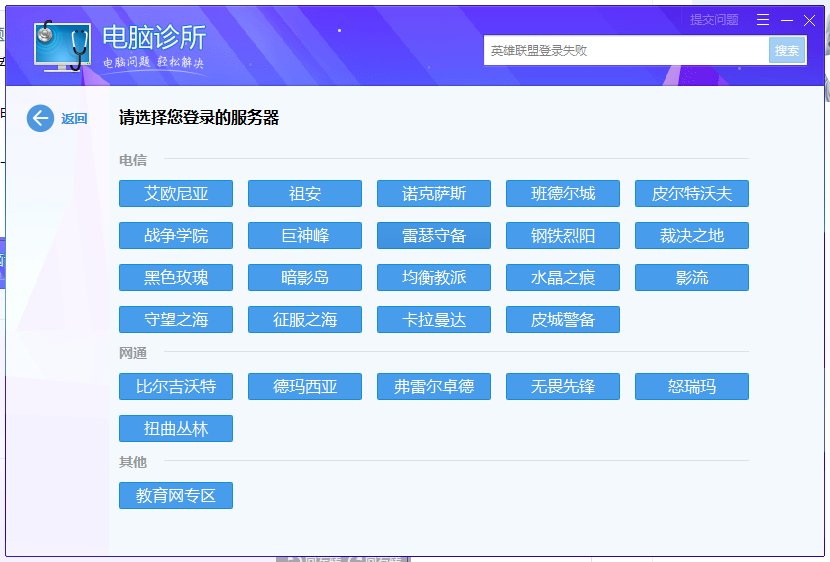Choose the 雷瑟守备 server
This screenshot has width=830, height=562.
coord(434,235)
